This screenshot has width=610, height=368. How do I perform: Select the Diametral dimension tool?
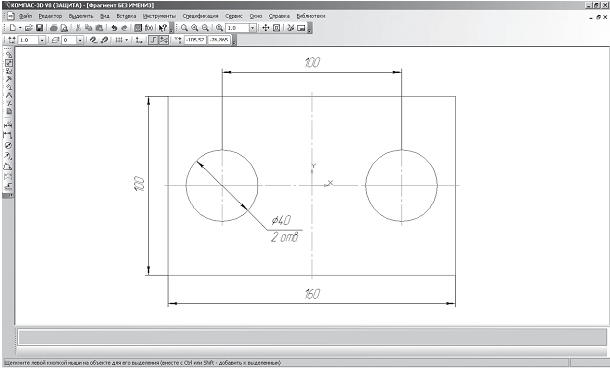click(x=8, y=145)
